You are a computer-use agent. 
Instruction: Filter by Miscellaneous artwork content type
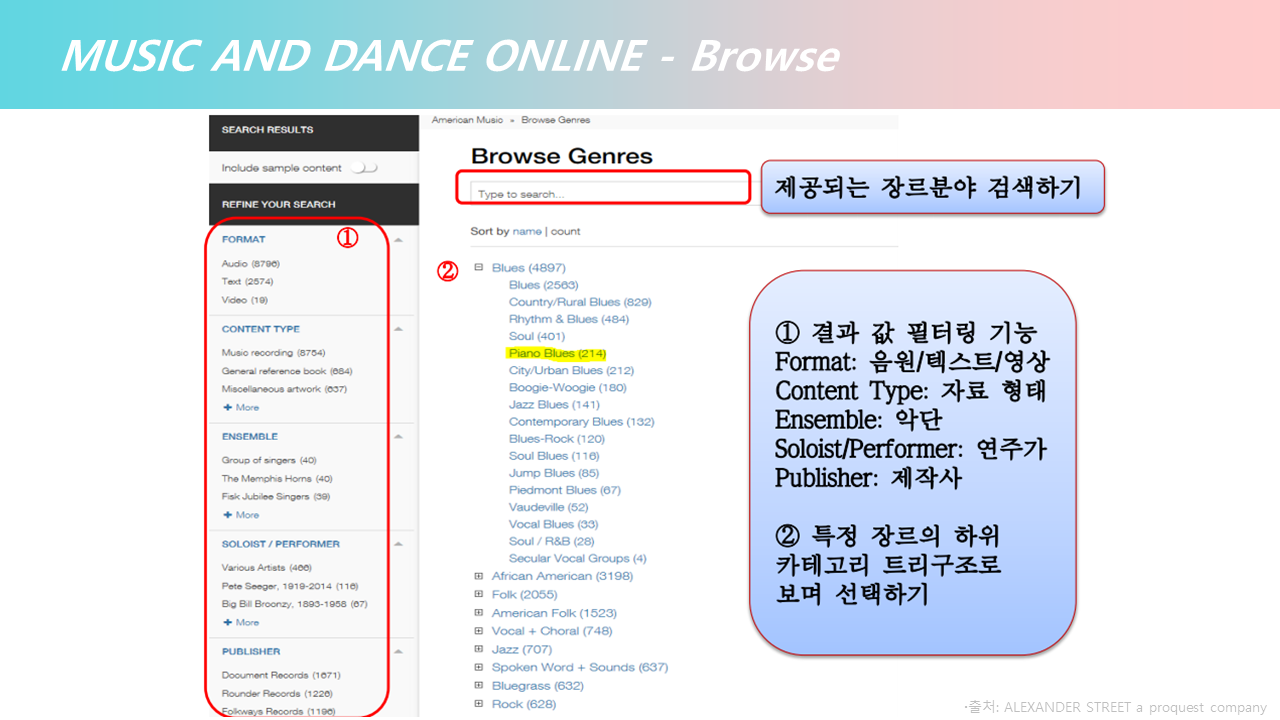[x=284, y=389]
